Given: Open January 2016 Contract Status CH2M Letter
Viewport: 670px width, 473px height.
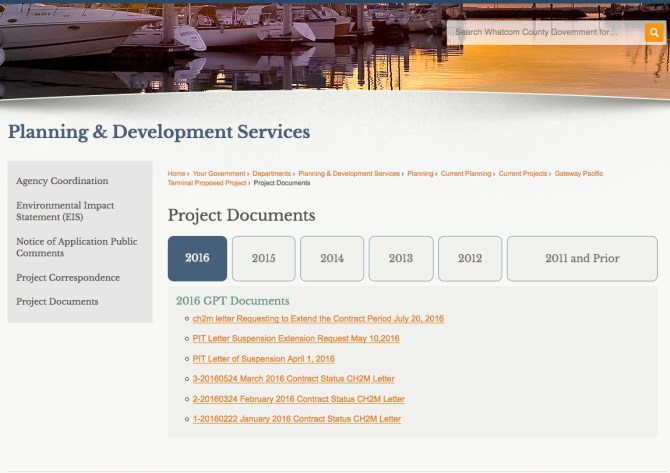Looking at the screenshot, I should coord(297,419).
